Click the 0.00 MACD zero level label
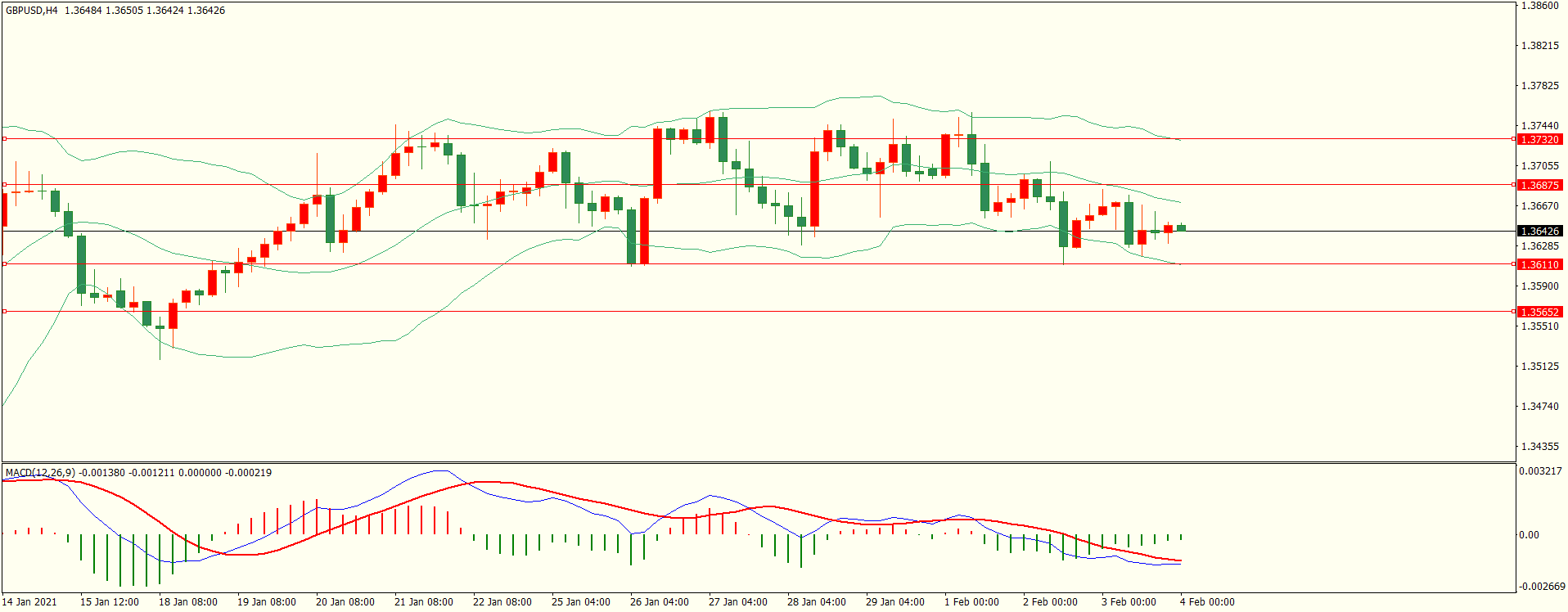 (x=1529, y=535)
